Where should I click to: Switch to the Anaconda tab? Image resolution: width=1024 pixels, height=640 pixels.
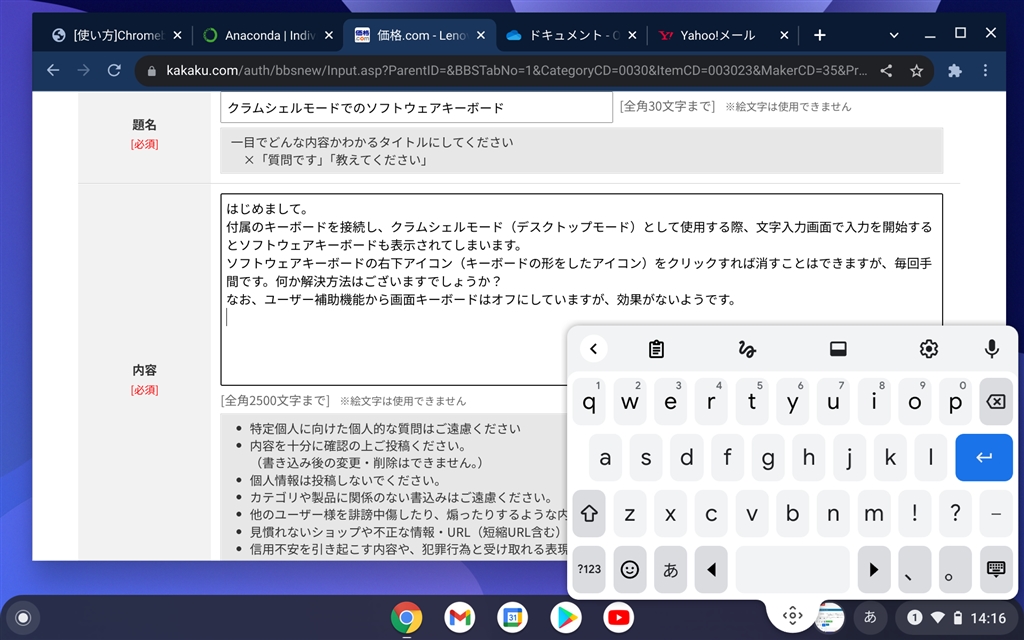click(261, 35)
